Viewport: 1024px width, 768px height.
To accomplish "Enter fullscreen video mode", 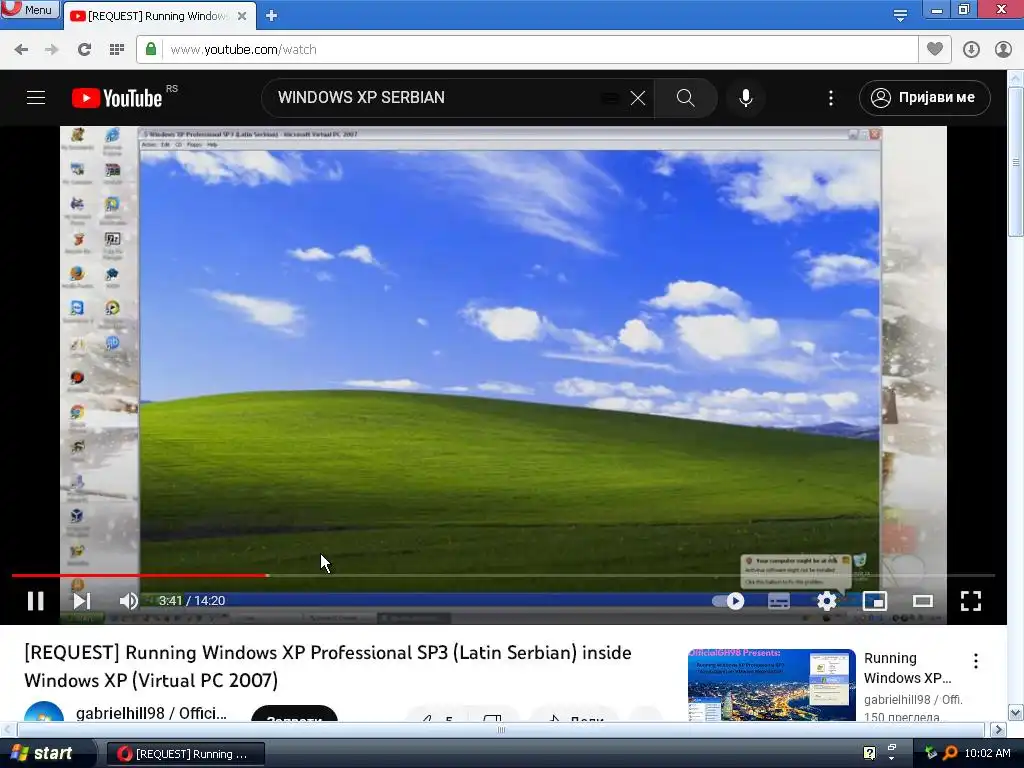I will (971, 601).
